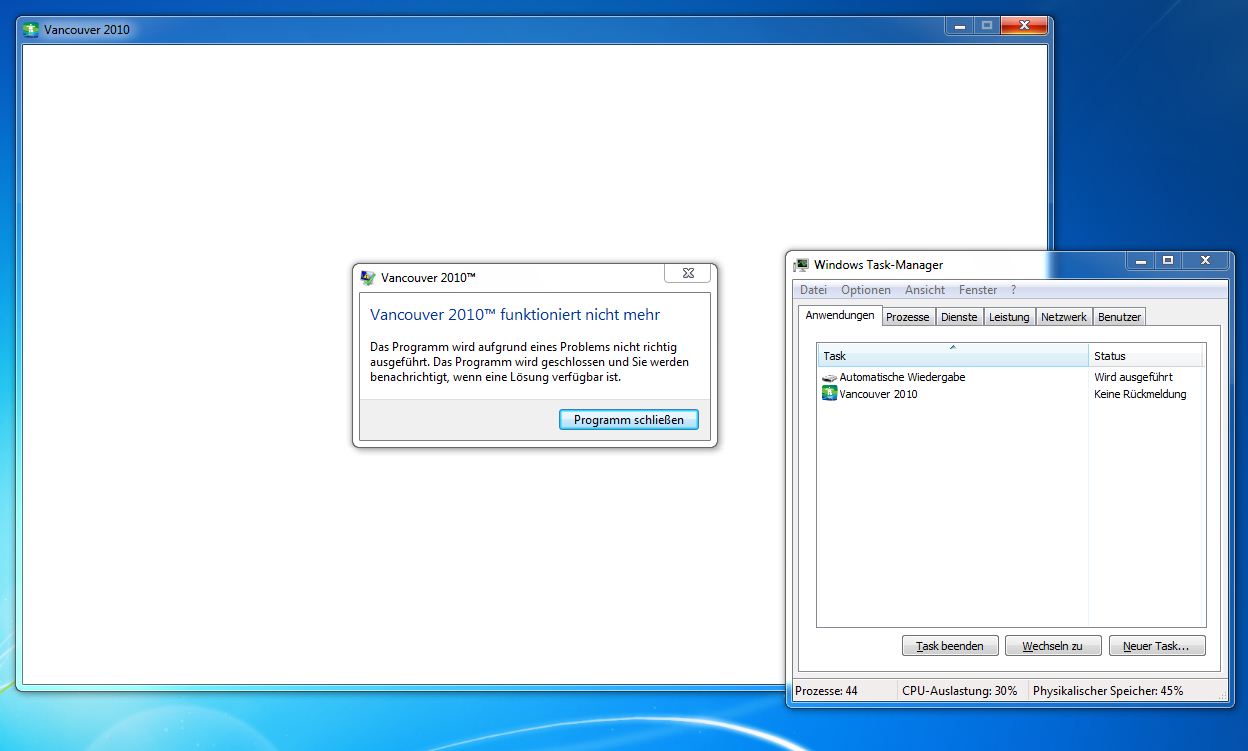The width and height of the screenshot is (1248, 751).
Task: Click Task beenden button
Action: click(x=950, y=646)
